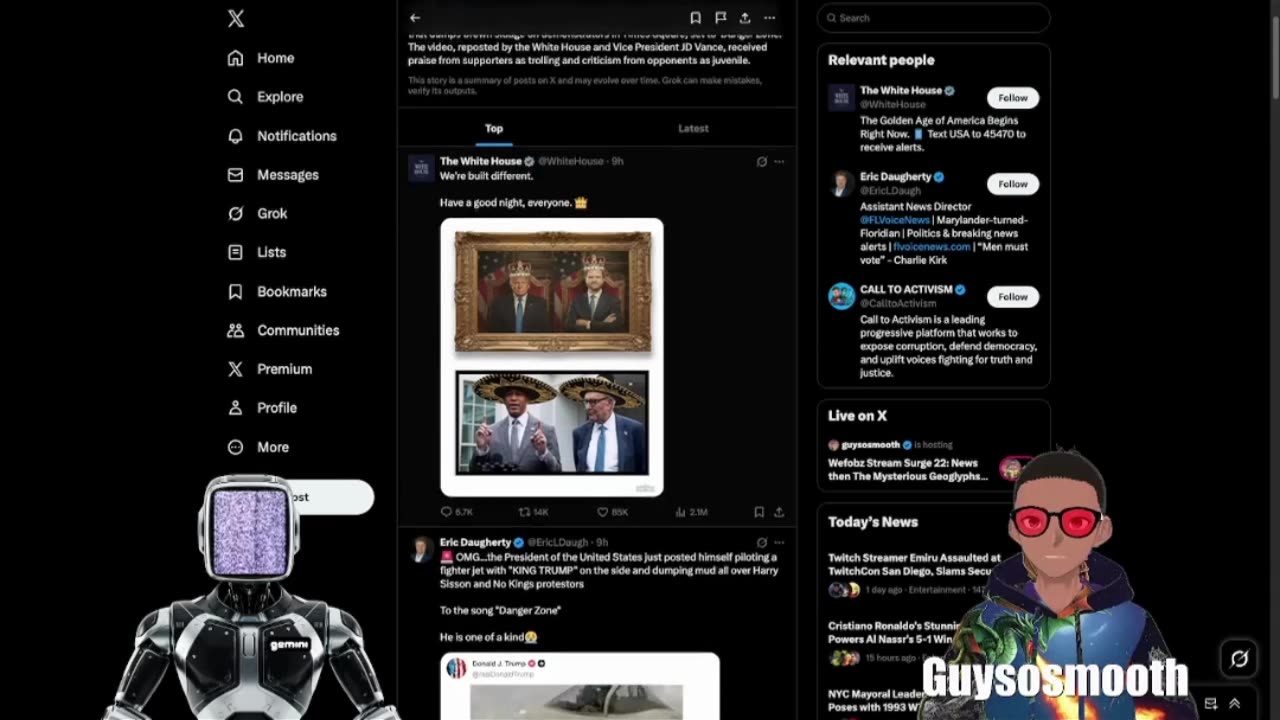This screenshot has height=720, width=1280.
Task: Click the back arrow at top
Action: [x=415, y=17]
